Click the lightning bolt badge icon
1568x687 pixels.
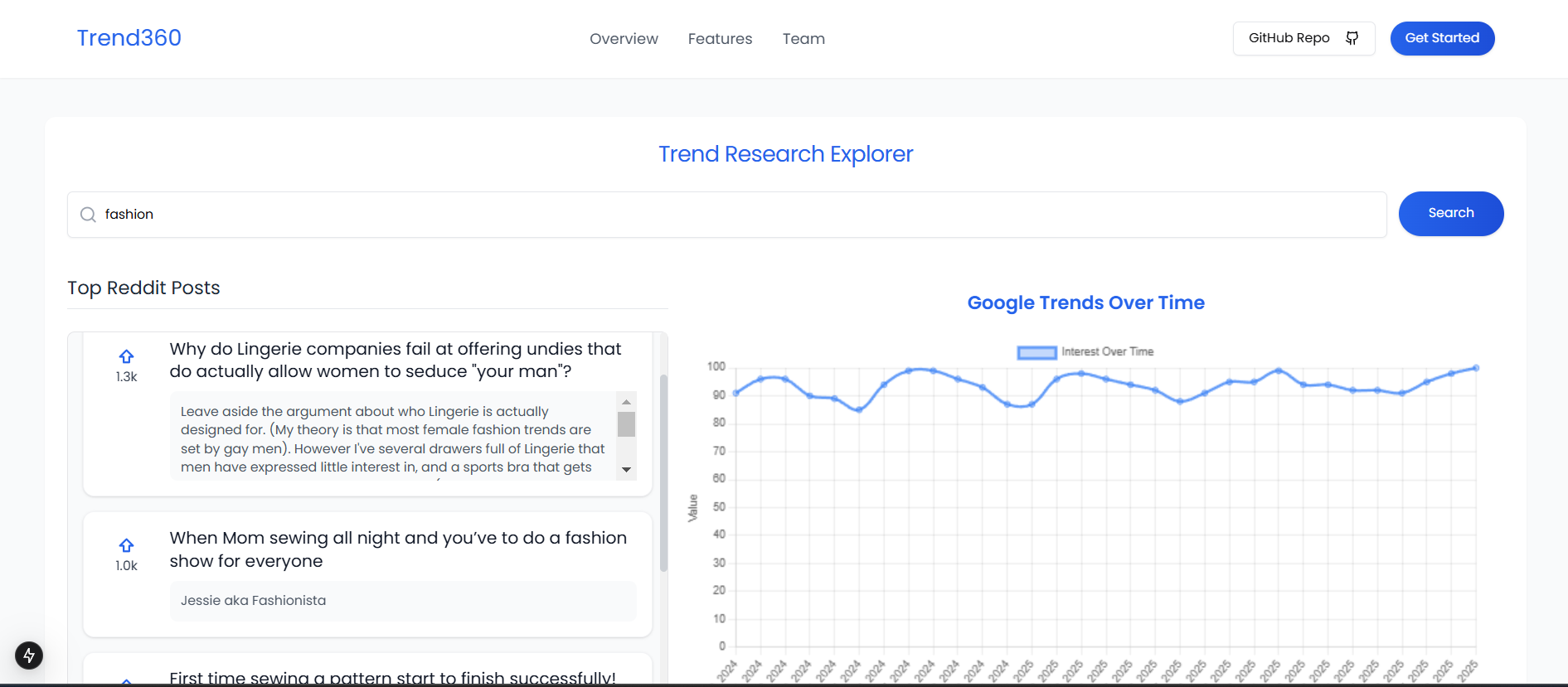[x=29, y=656]
